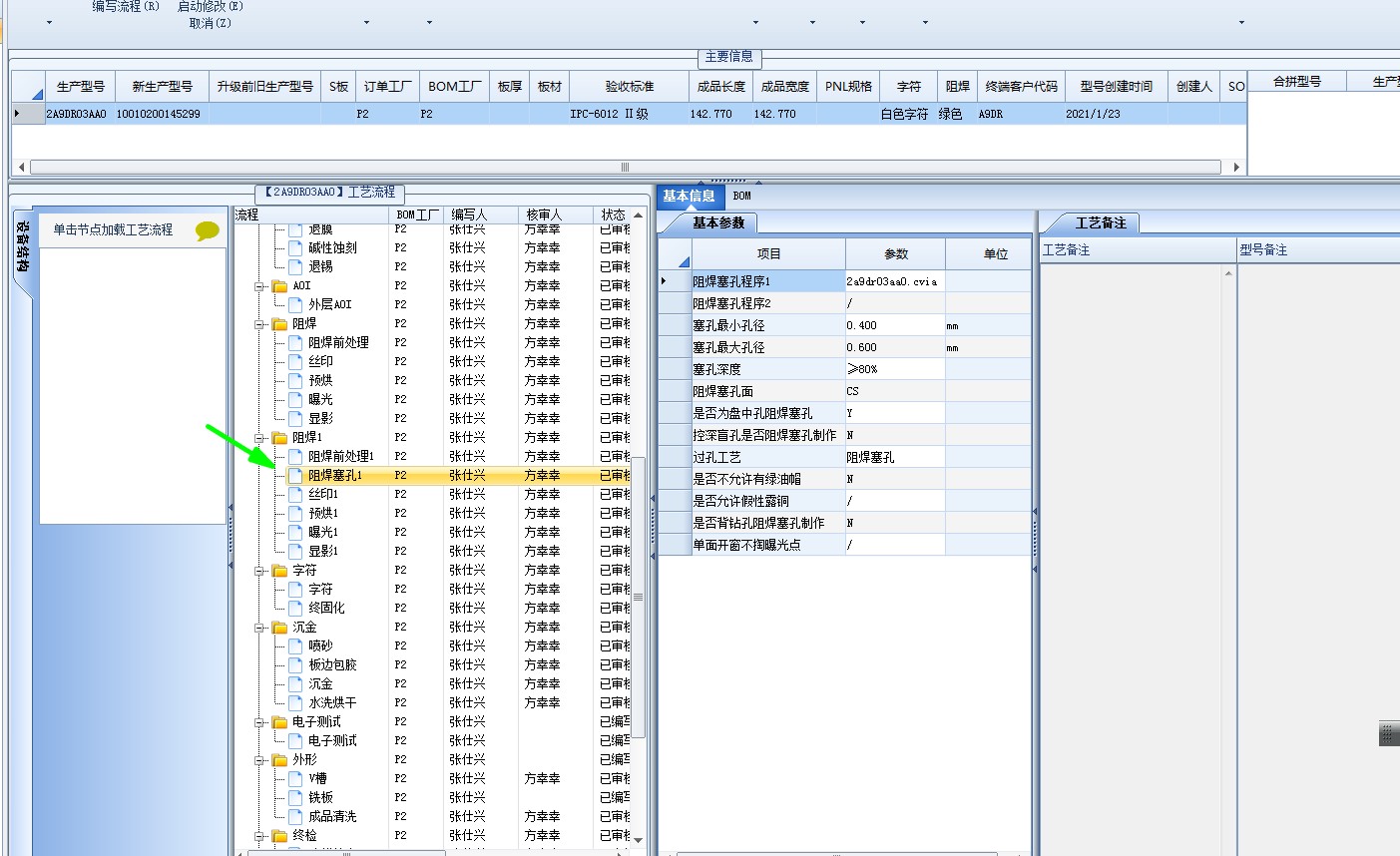The image size is (1400, 856).
Task: Click 单击节点加载工艺流程 hint label
Action: click(113, 229)
